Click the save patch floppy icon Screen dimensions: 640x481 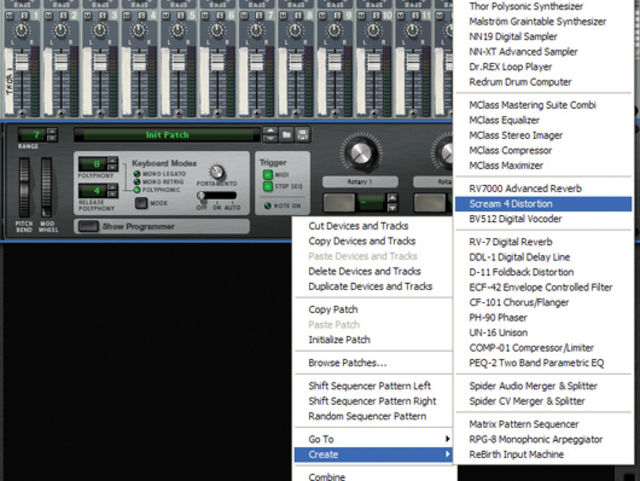(302, 134)
